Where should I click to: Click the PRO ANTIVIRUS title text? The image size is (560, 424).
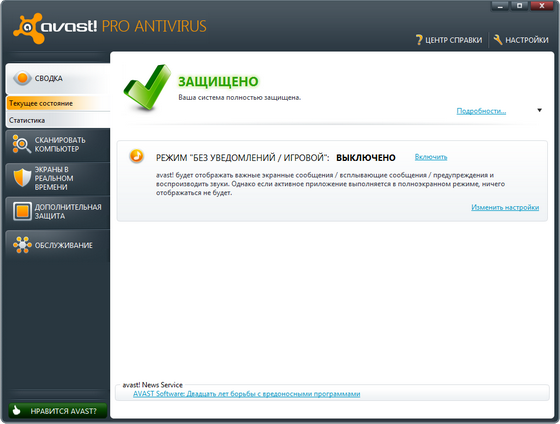tap(154, 26)
